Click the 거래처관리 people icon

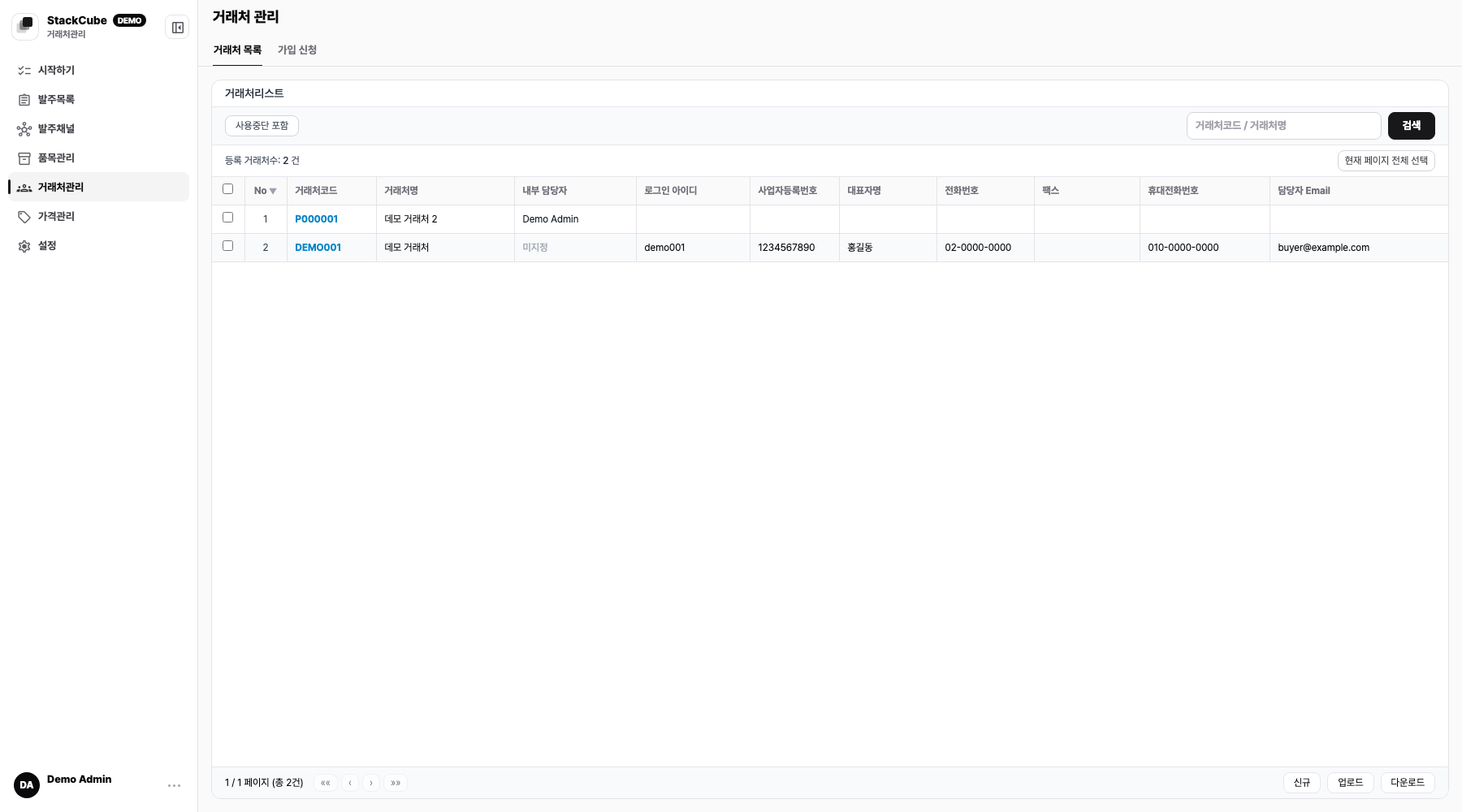tap(24, 188)
